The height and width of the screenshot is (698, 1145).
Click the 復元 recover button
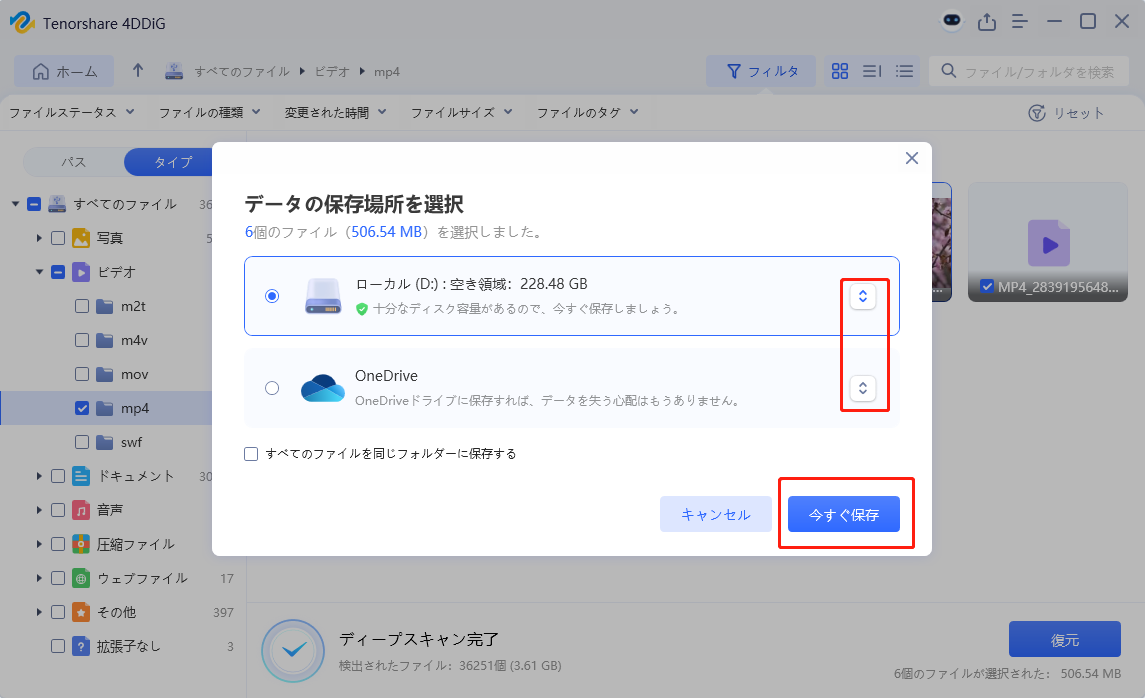coord(1065,640)
